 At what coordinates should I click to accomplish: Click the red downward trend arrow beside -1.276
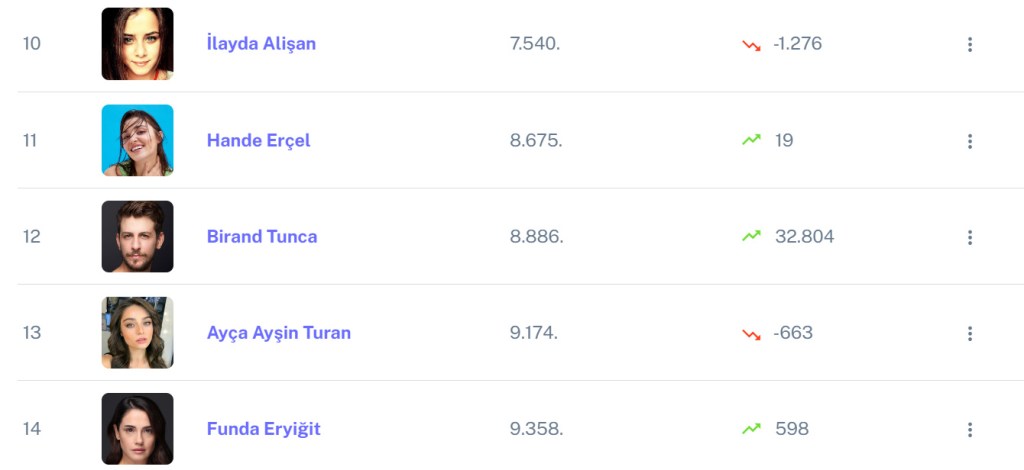point(751,45)
